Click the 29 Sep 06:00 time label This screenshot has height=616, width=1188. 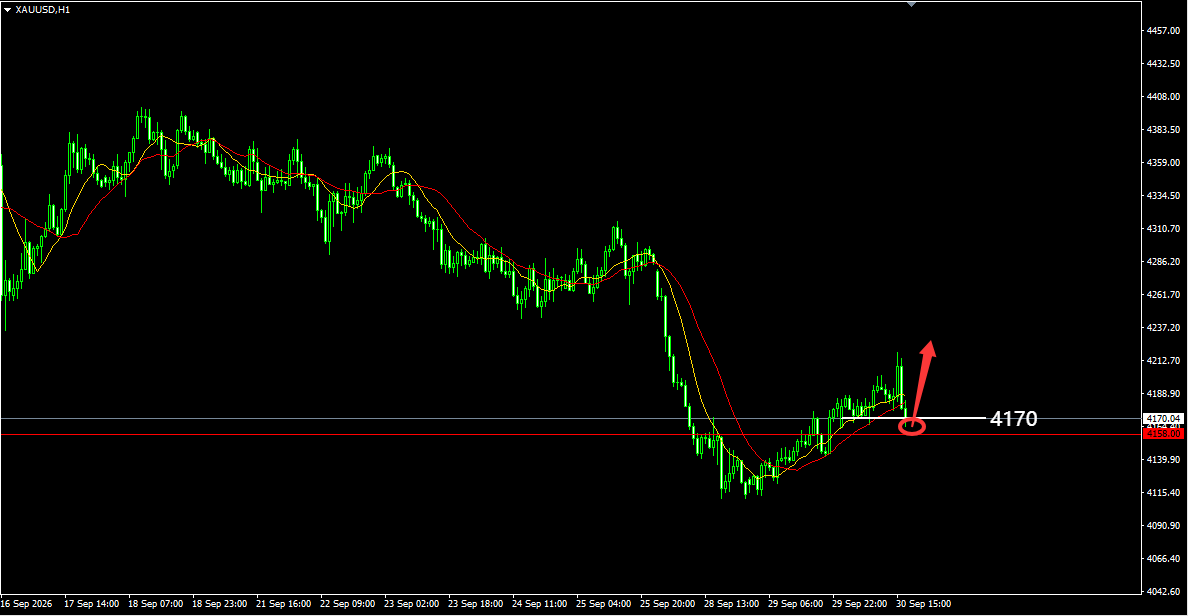click(796, 604)
